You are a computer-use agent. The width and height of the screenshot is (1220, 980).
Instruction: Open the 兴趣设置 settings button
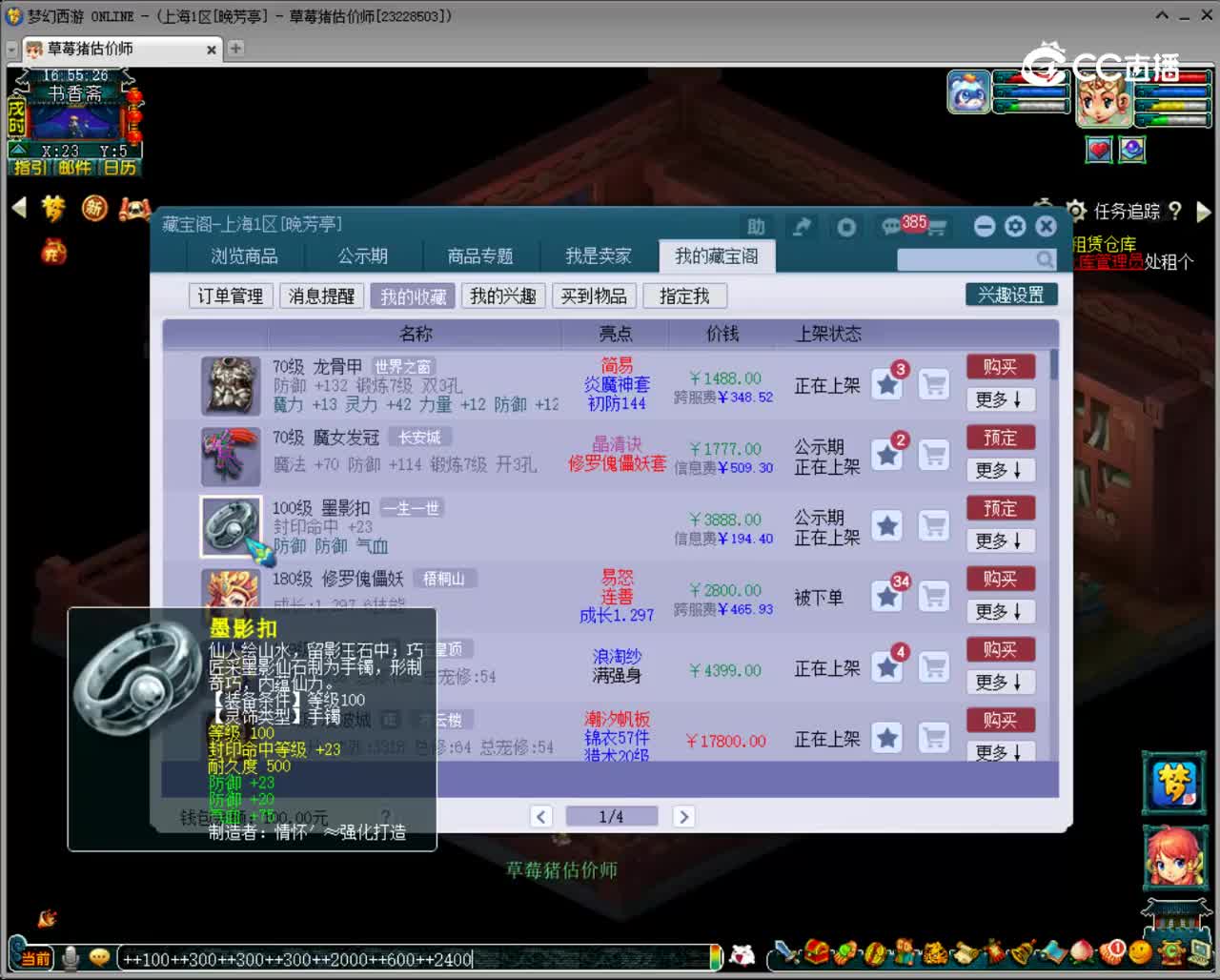[x=1010, y=296]
